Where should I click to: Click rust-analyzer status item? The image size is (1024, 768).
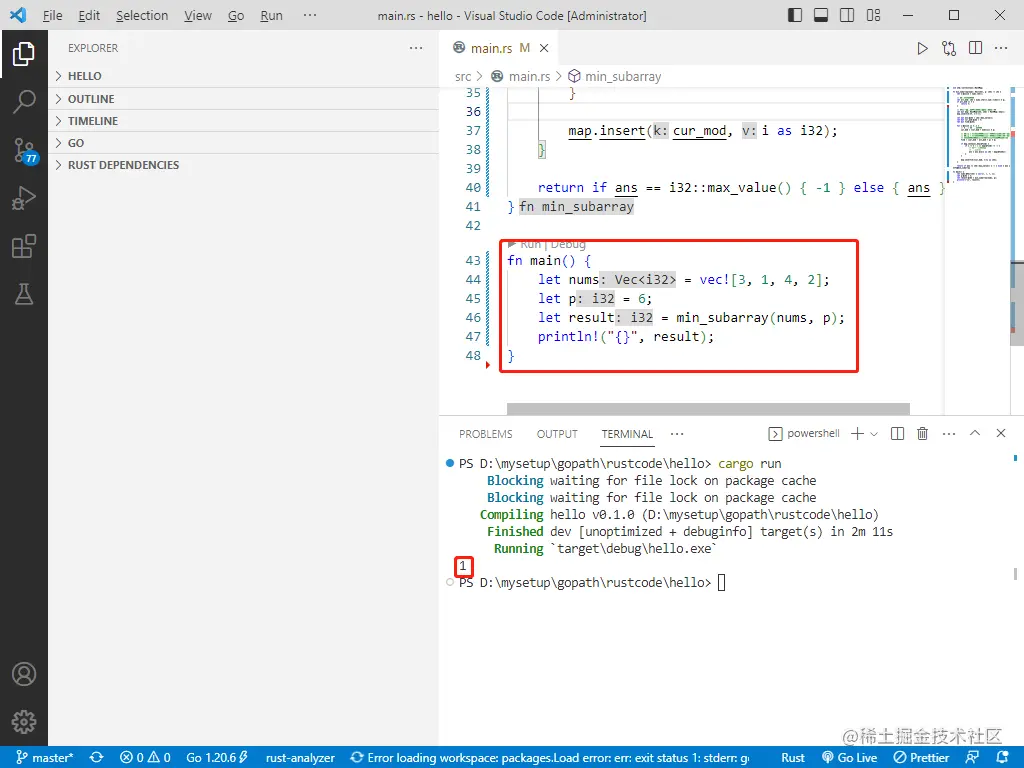[x=300, y=758]
